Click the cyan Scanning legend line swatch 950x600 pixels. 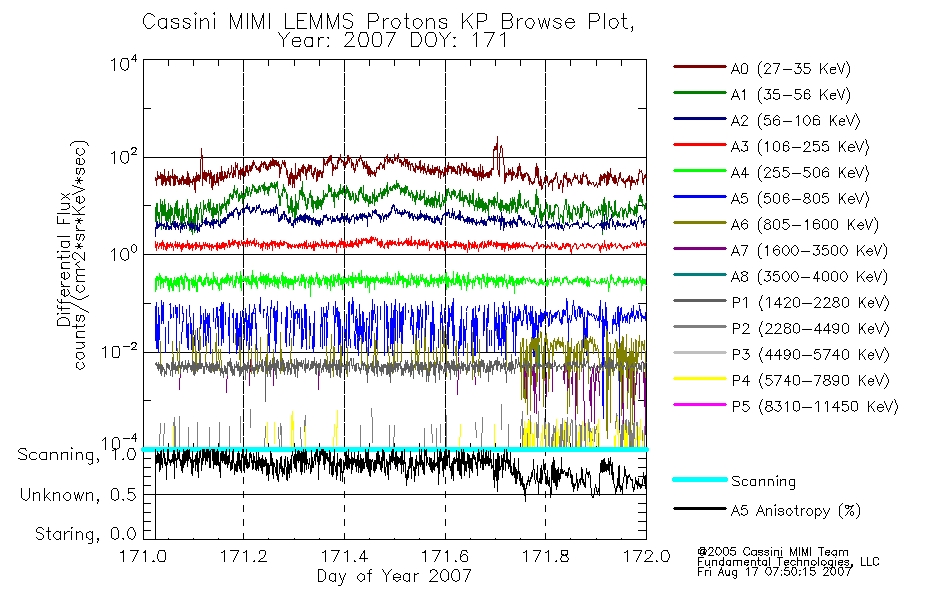(x=700, y=479)
